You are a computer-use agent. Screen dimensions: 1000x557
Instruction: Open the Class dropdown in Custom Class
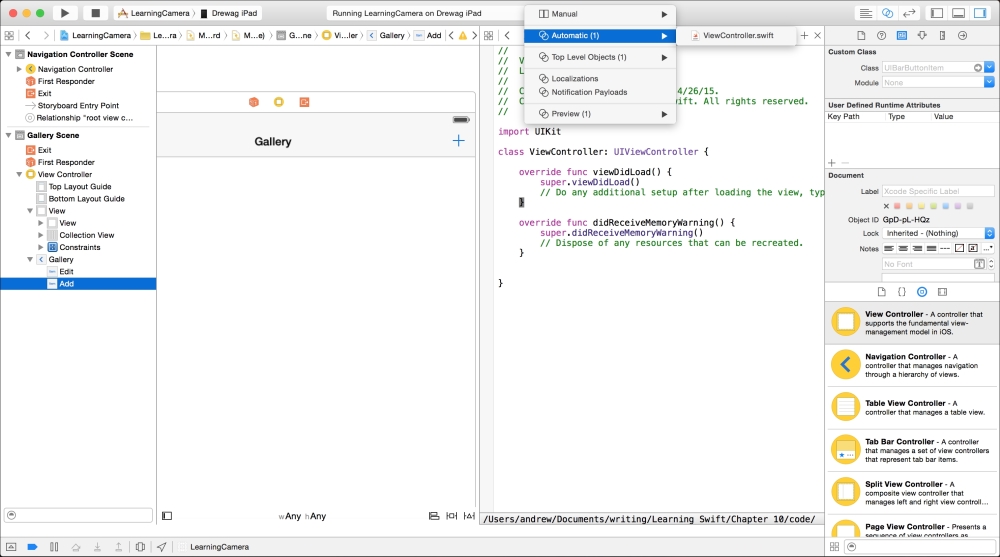coord(989,68)
